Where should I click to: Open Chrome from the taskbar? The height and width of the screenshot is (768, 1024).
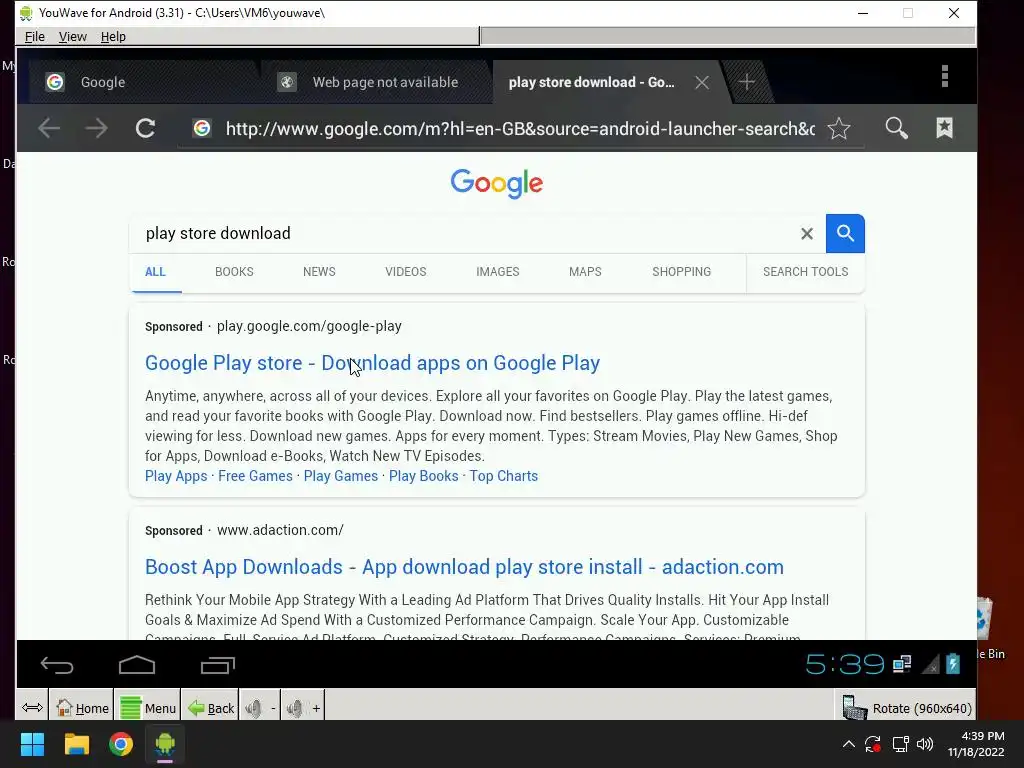tap(121, 744)
